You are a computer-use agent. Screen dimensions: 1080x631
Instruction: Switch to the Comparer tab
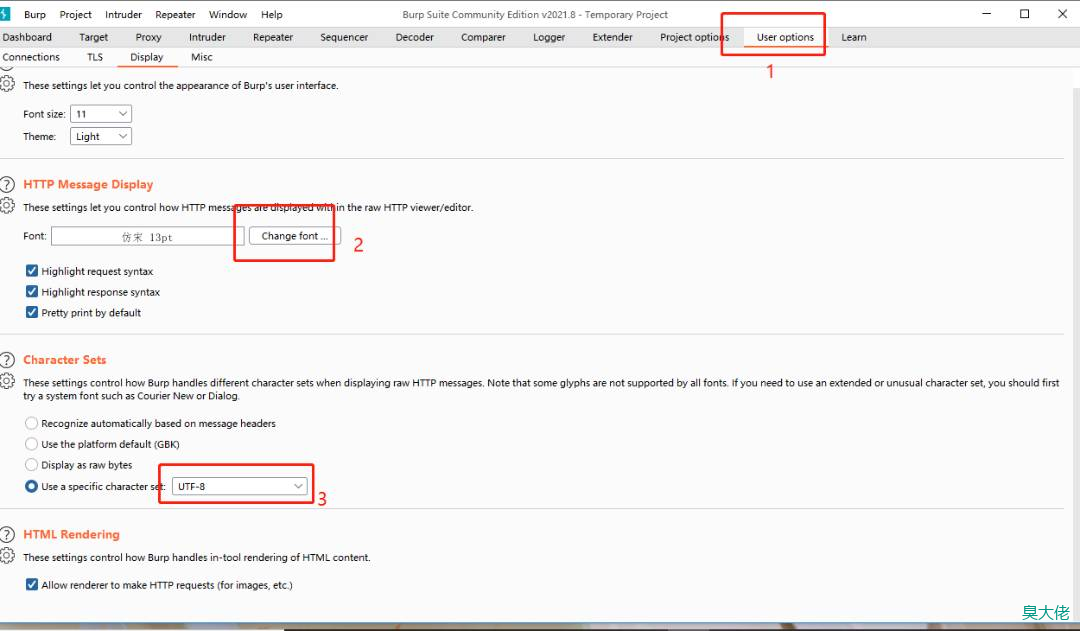click(x=483, y=37)
